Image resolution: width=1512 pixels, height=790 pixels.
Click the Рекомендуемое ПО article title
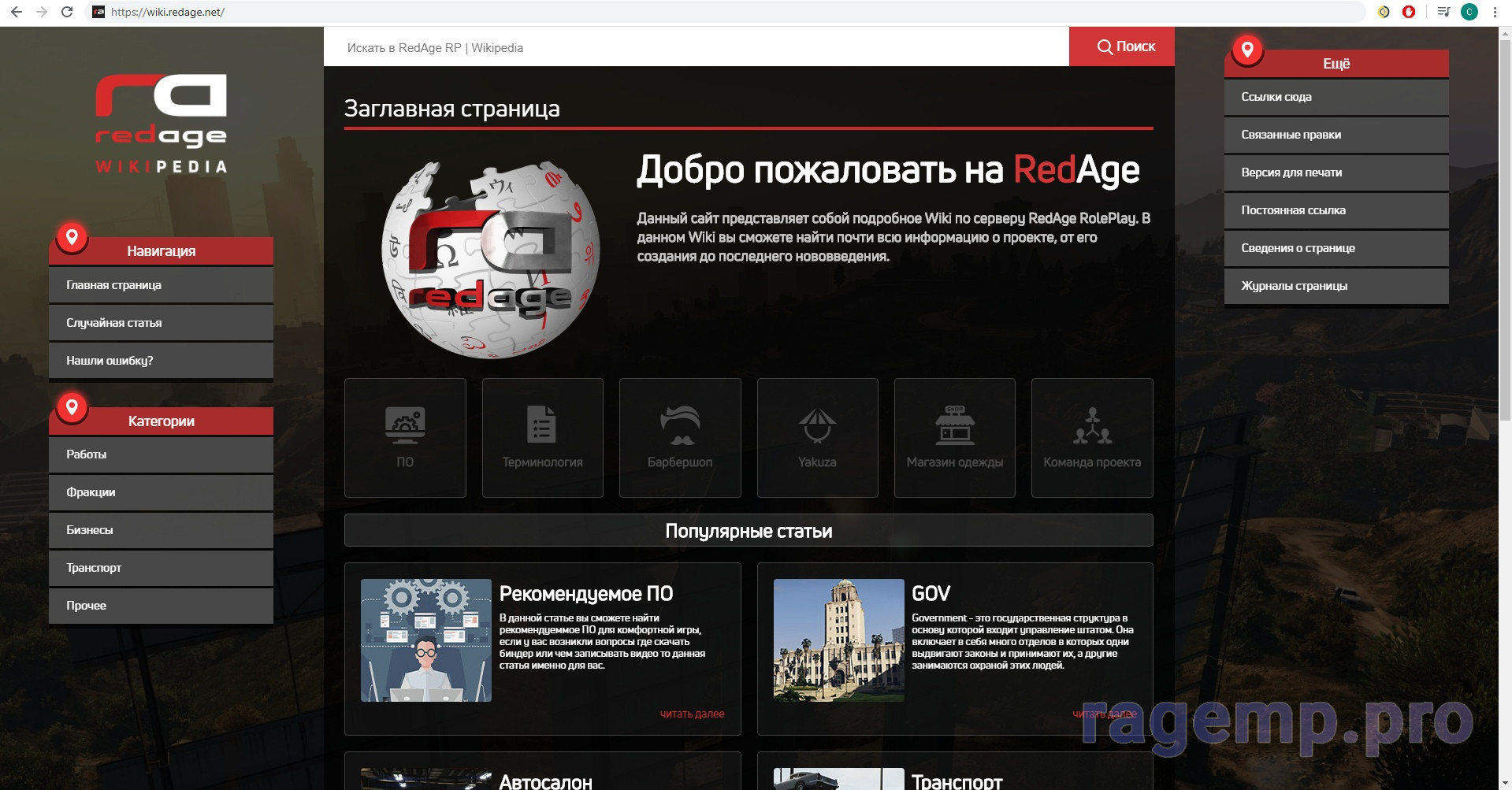tap(586, 593)
